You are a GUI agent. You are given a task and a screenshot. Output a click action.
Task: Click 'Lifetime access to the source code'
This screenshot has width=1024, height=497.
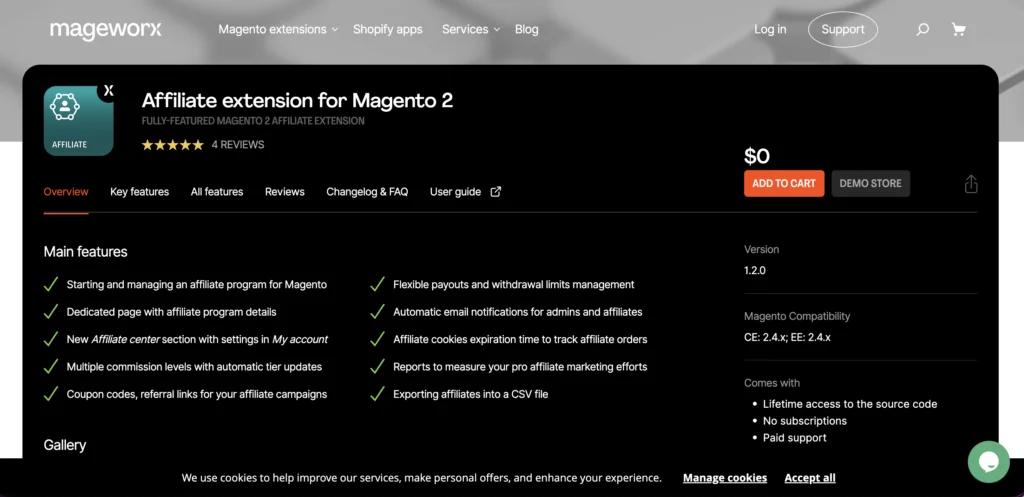(850, 404)
